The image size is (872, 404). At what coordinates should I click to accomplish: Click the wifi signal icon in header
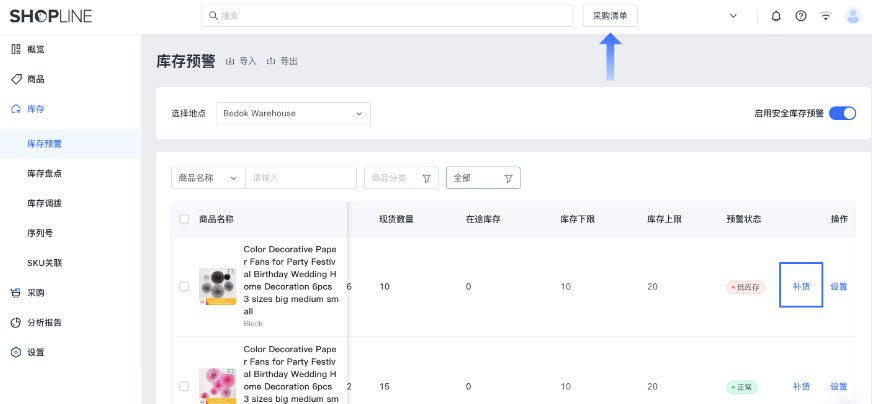coord(826,16)
